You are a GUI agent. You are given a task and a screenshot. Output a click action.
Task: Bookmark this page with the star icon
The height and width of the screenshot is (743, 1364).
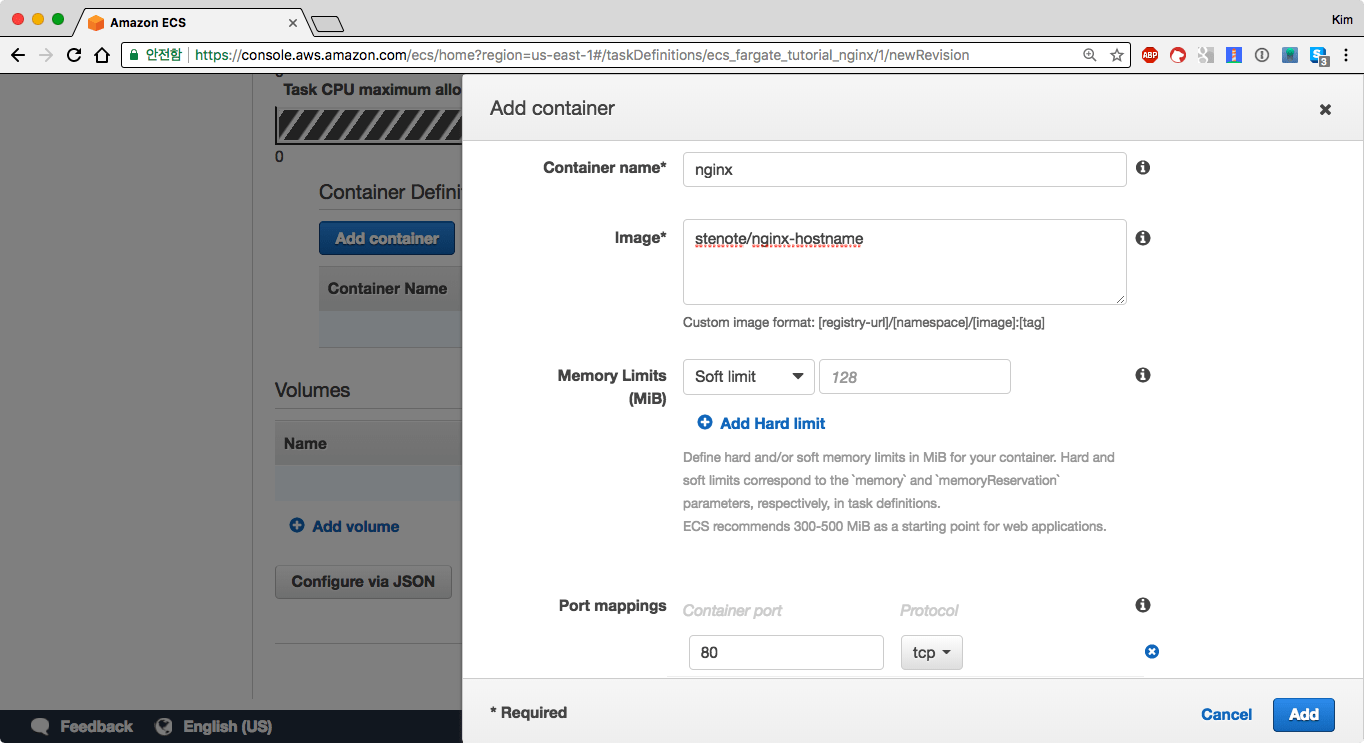1117,55
